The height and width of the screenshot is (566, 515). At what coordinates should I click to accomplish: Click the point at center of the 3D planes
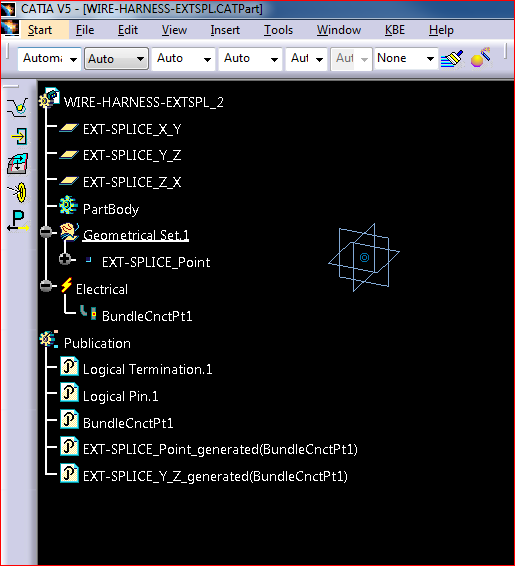[x=365, y=257]
